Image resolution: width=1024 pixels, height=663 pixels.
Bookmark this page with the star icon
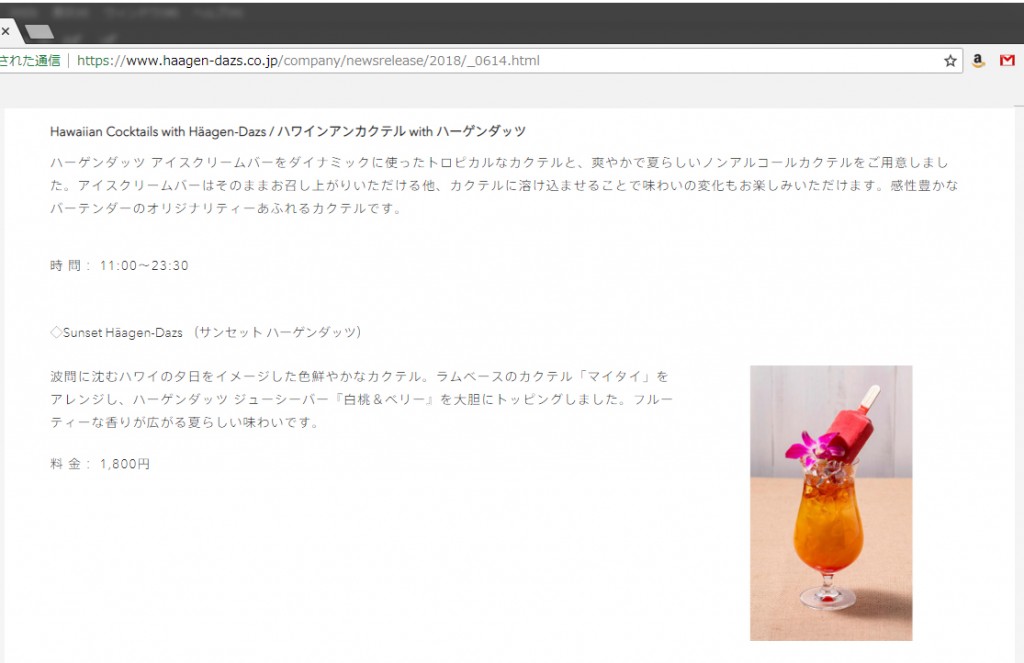[x=950, y=61]
